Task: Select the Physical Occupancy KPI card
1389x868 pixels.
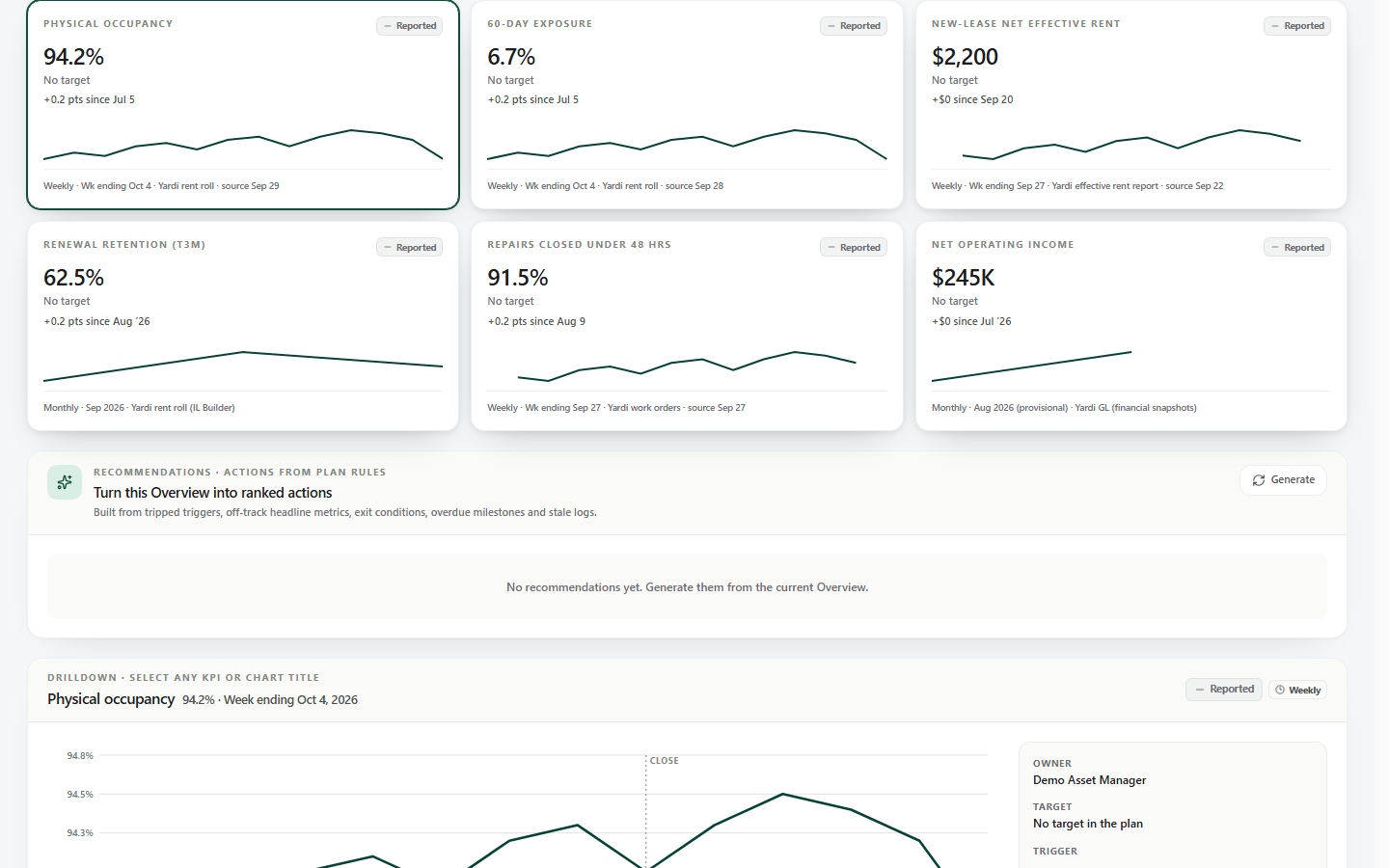Action: pos(243,105)
